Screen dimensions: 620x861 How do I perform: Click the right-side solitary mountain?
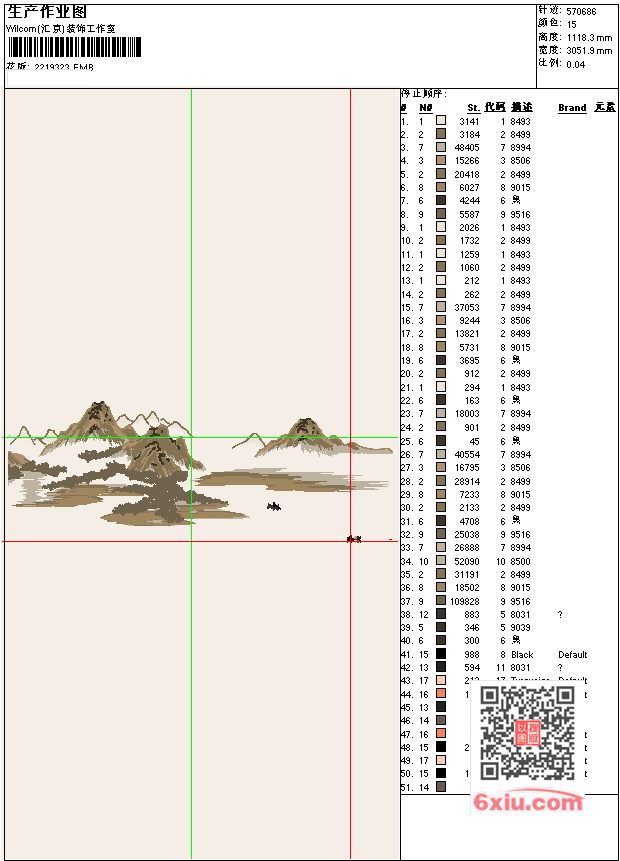click(306, 435)
